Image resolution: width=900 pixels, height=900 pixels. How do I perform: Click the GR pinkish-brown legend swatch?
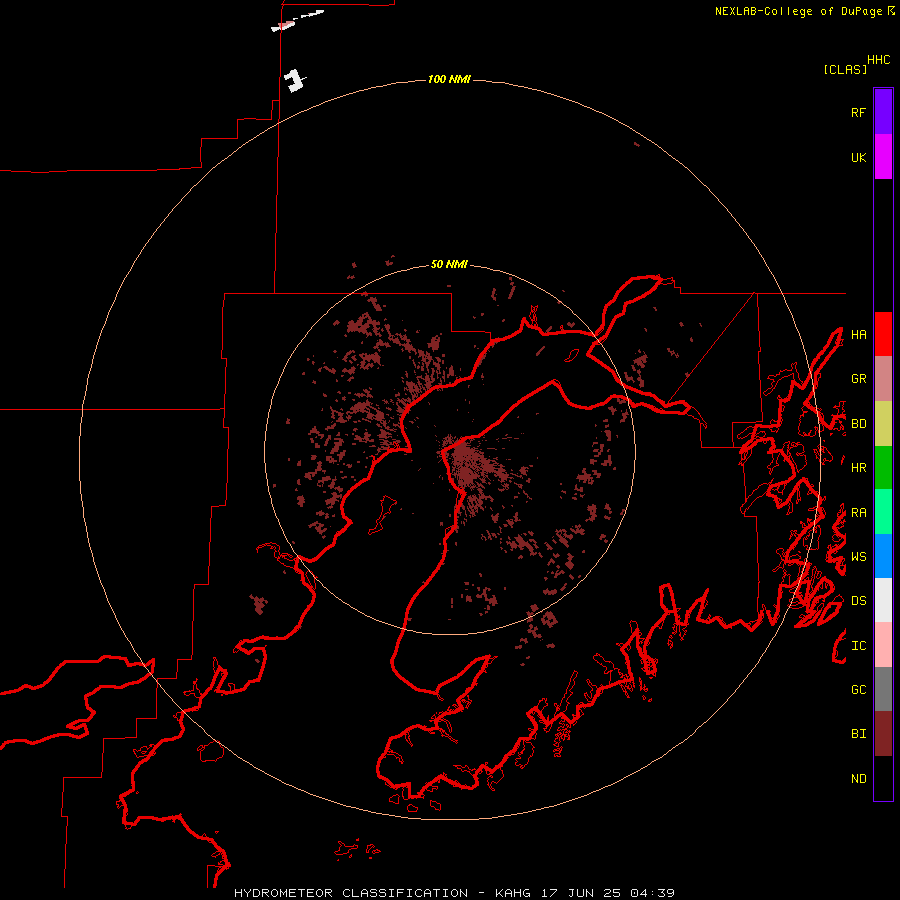pos(883,379)
